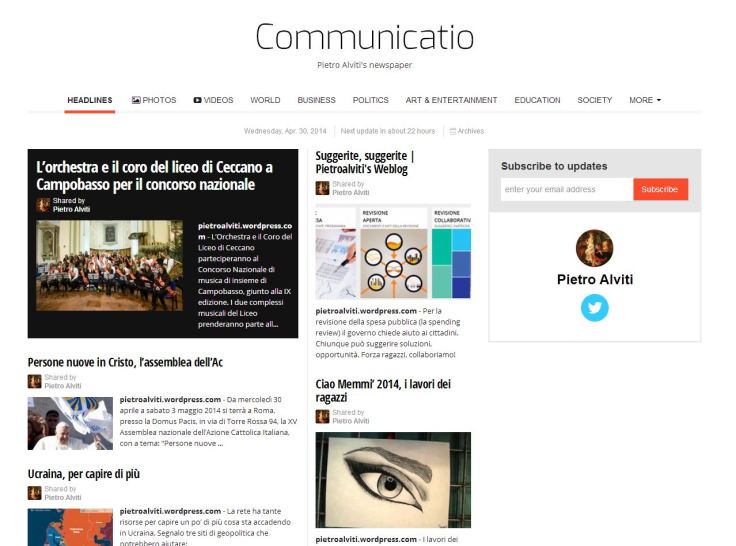736x546 pixels.
Task: Click the Twitter bird icon under Pietro Alviti
Action: pyautogui.click(x=594, y=308)
